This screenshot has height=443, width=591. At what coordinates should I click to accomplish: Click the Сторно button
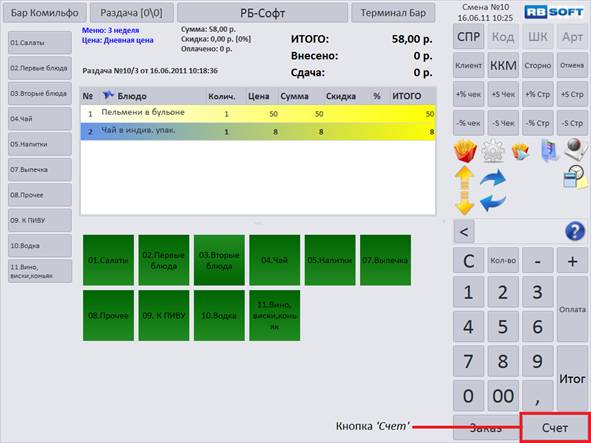[x=537, y=65]
